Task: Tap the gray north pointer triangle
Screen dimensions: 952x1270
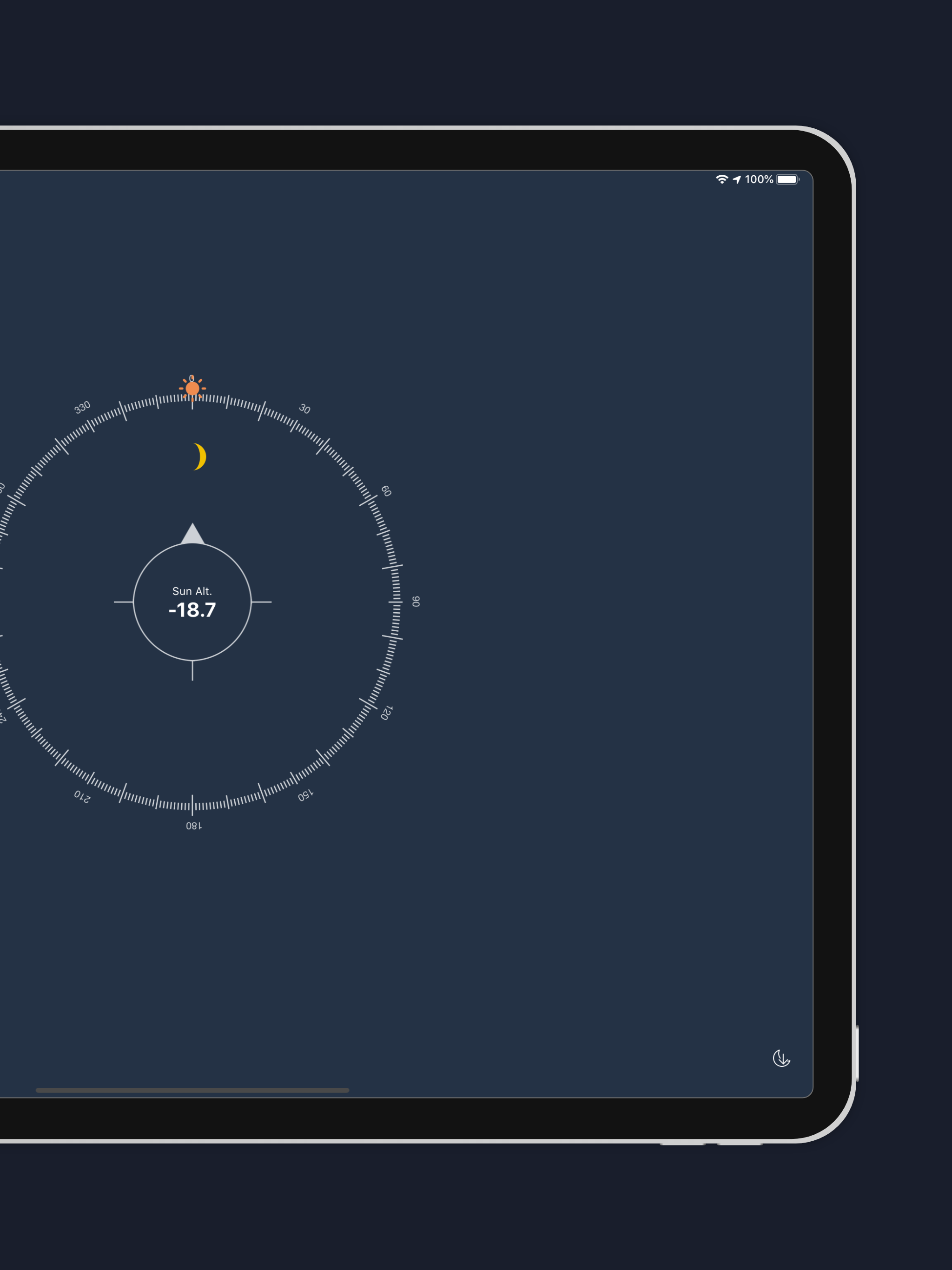Action: coord(192,535)
